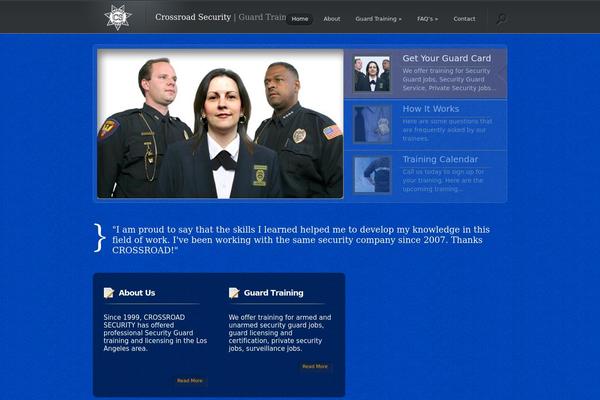Click the Crossroad Security site title

[193, 17]
